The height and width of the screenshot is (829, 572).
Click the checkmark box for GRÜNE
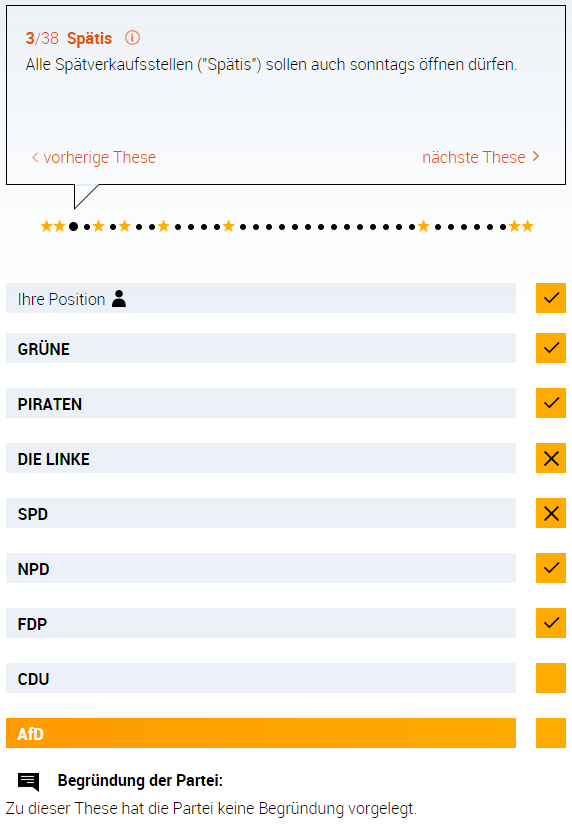point(551,348)
